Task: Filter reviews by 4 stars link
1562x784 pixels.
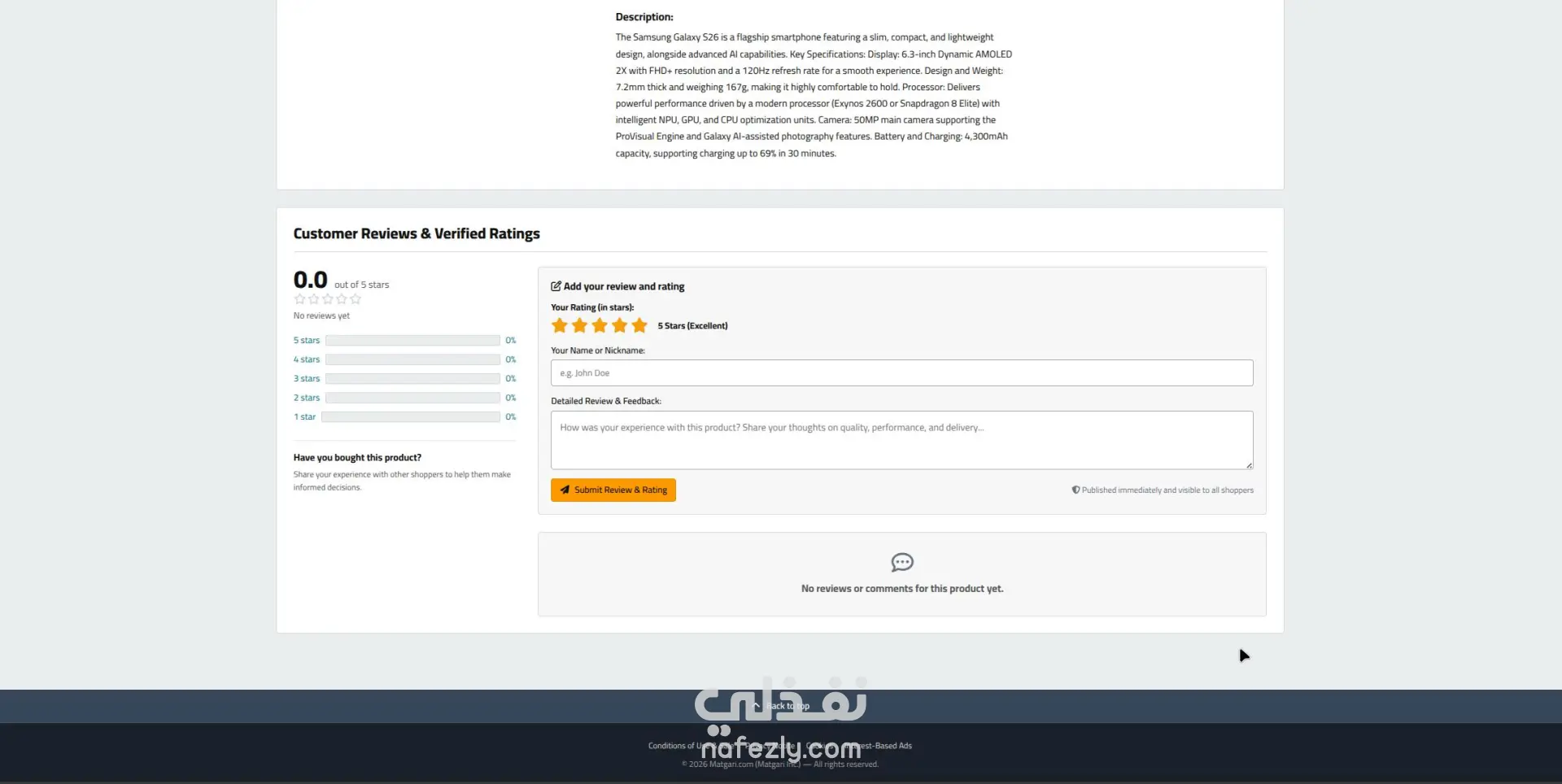Action: coord(307,359)
